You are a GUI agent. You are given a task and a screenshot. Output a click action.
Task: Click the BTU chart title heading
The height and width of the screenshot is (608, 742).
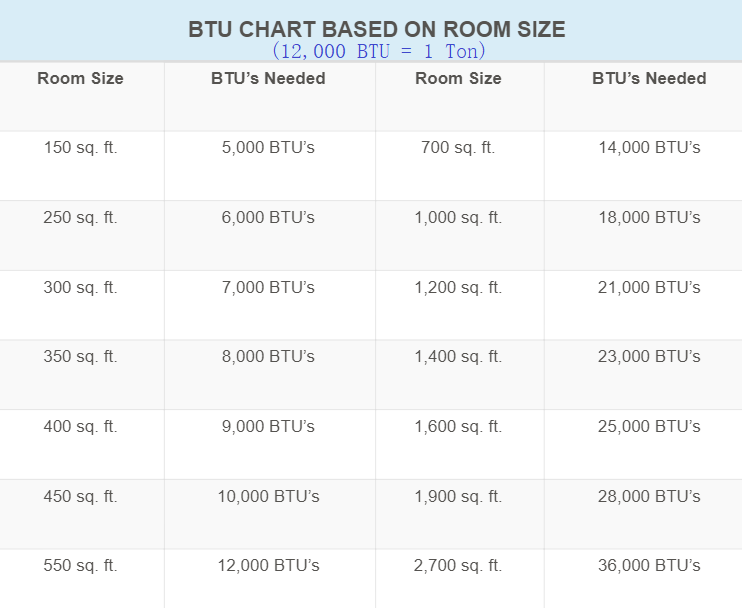coord(377,30)
